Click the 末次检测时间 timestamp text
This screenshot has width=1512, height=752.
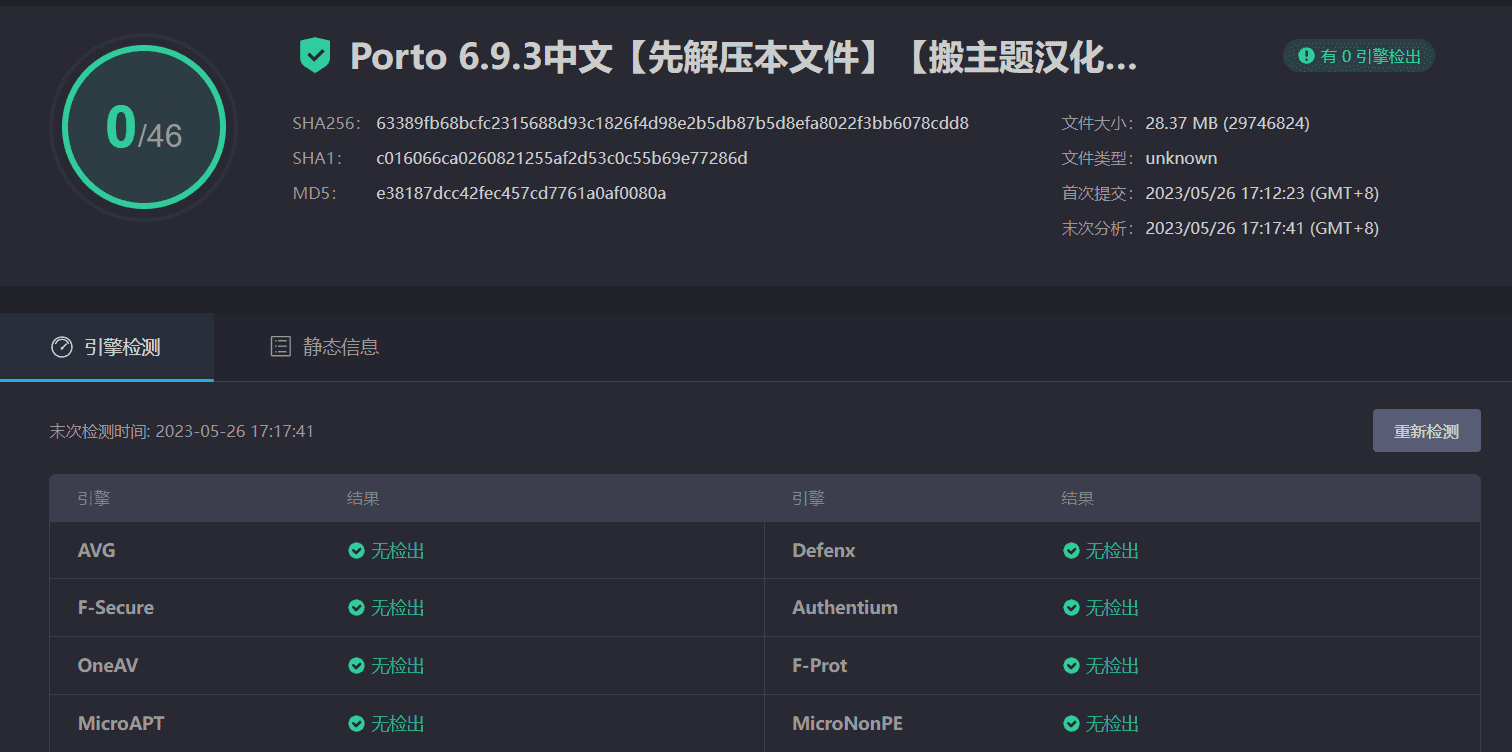182,431
